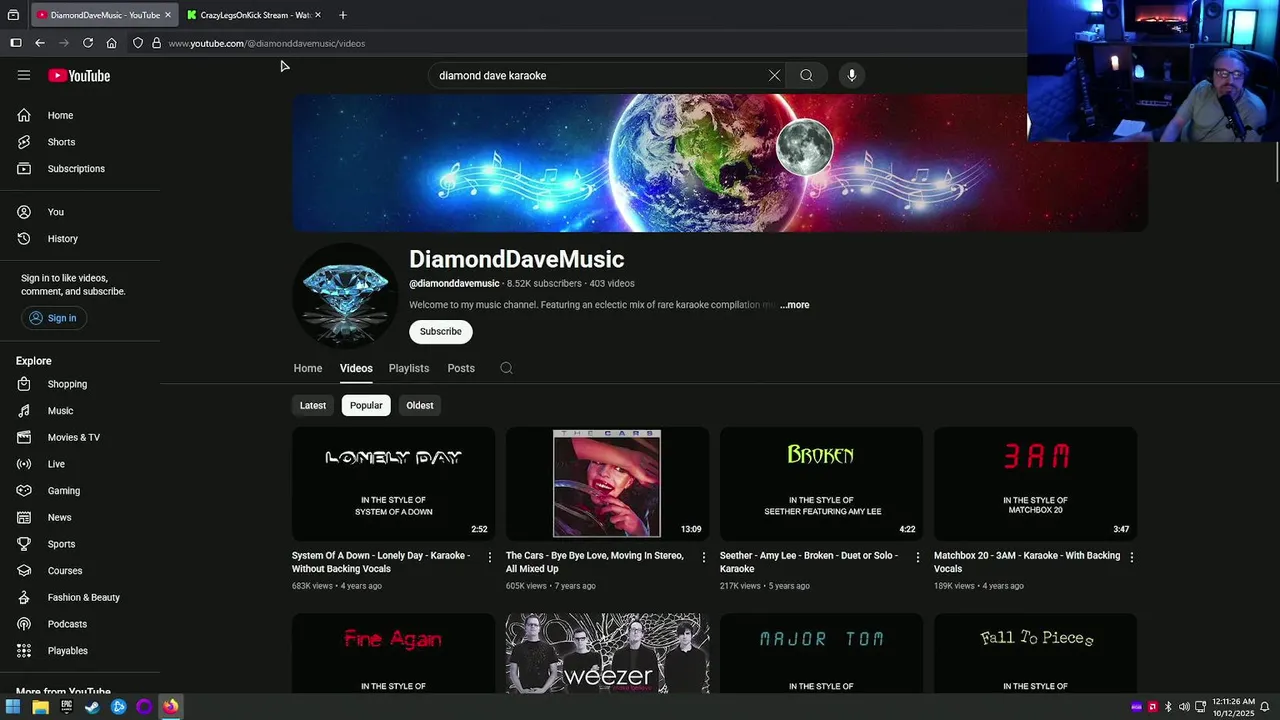Open The Cars Bye Bye Love title
Screen dimensions: 1280x720
595,562
